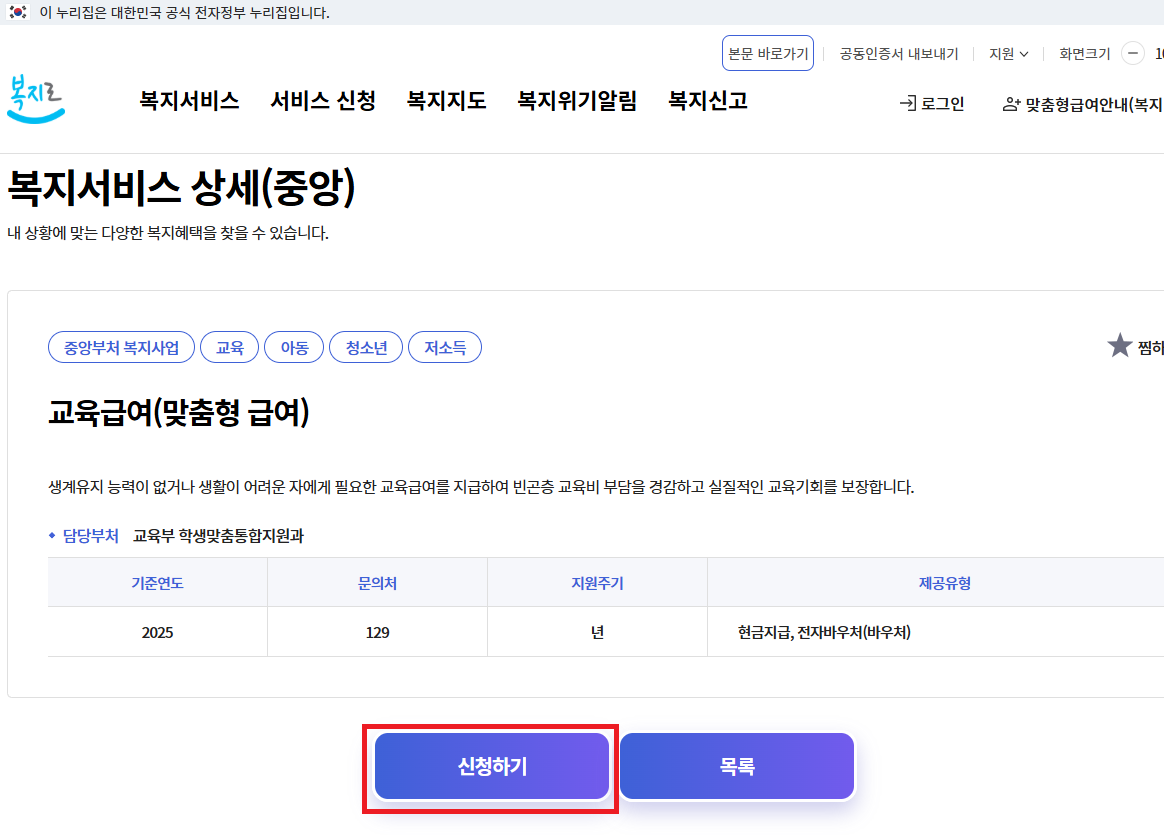Screen dimensions: 1164x835
Task: Open the 복지신고 menu
Action: (710, 101)
